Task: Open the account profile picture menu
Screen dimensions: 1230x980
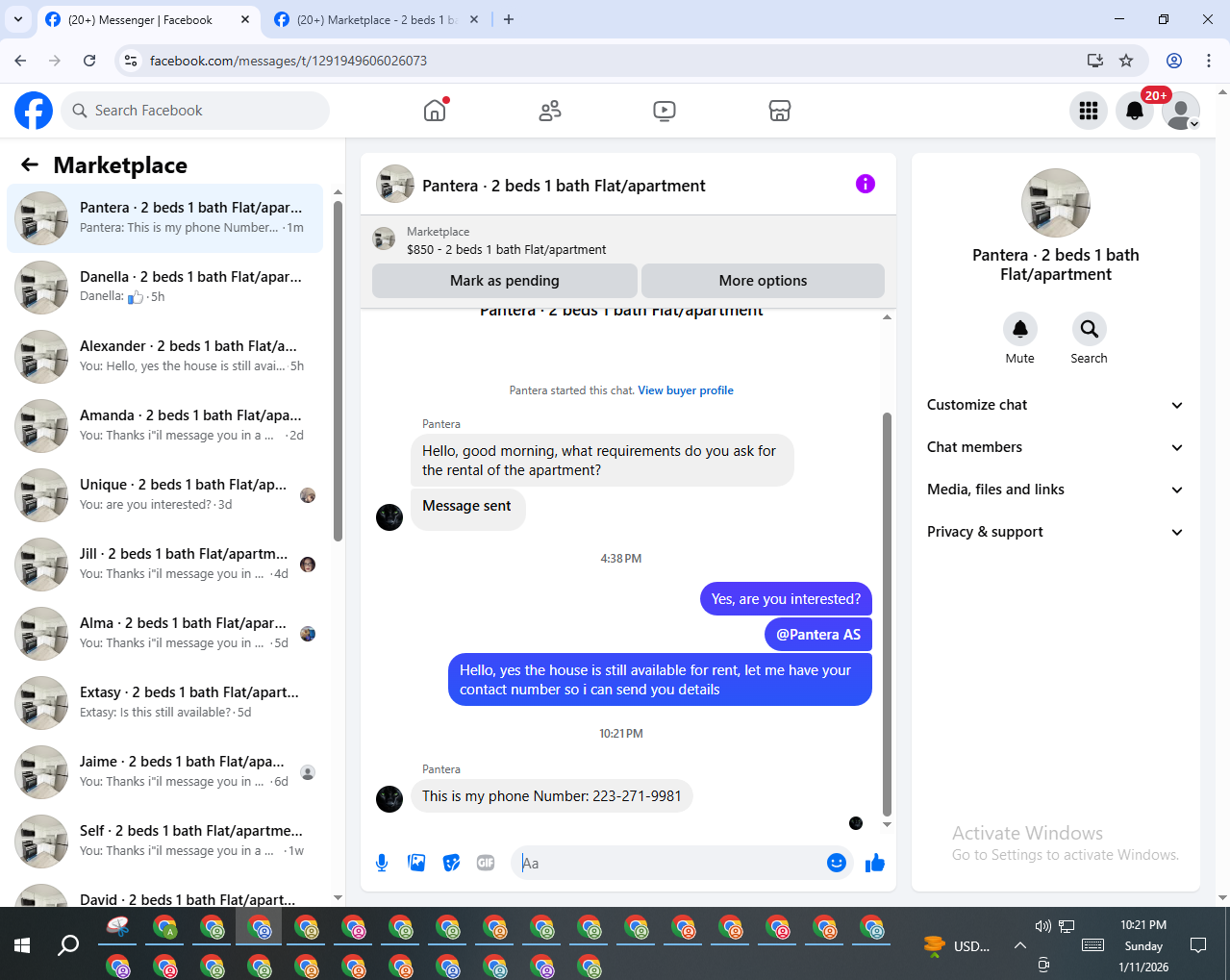Action: (1181, 111)
